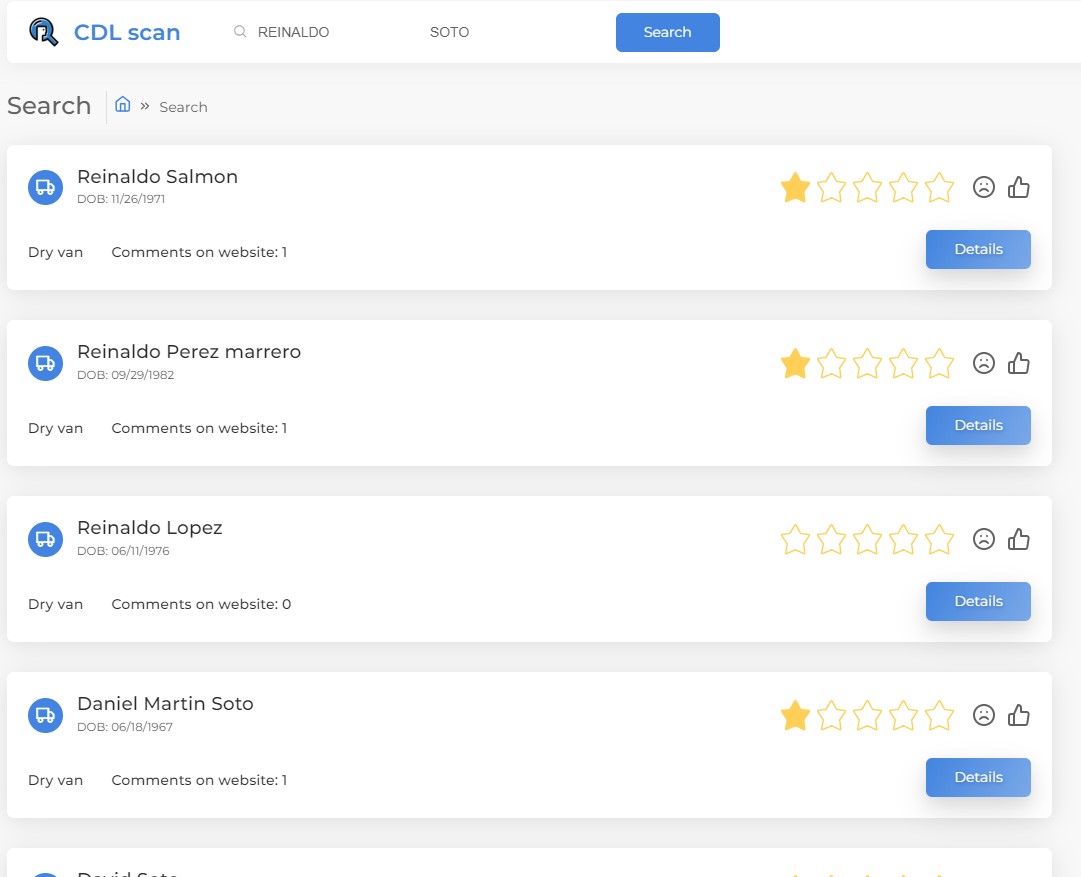Rate Reinaldo Salmon three stars
Viewport: 1081px width, 877px height.
pos(867,188)
